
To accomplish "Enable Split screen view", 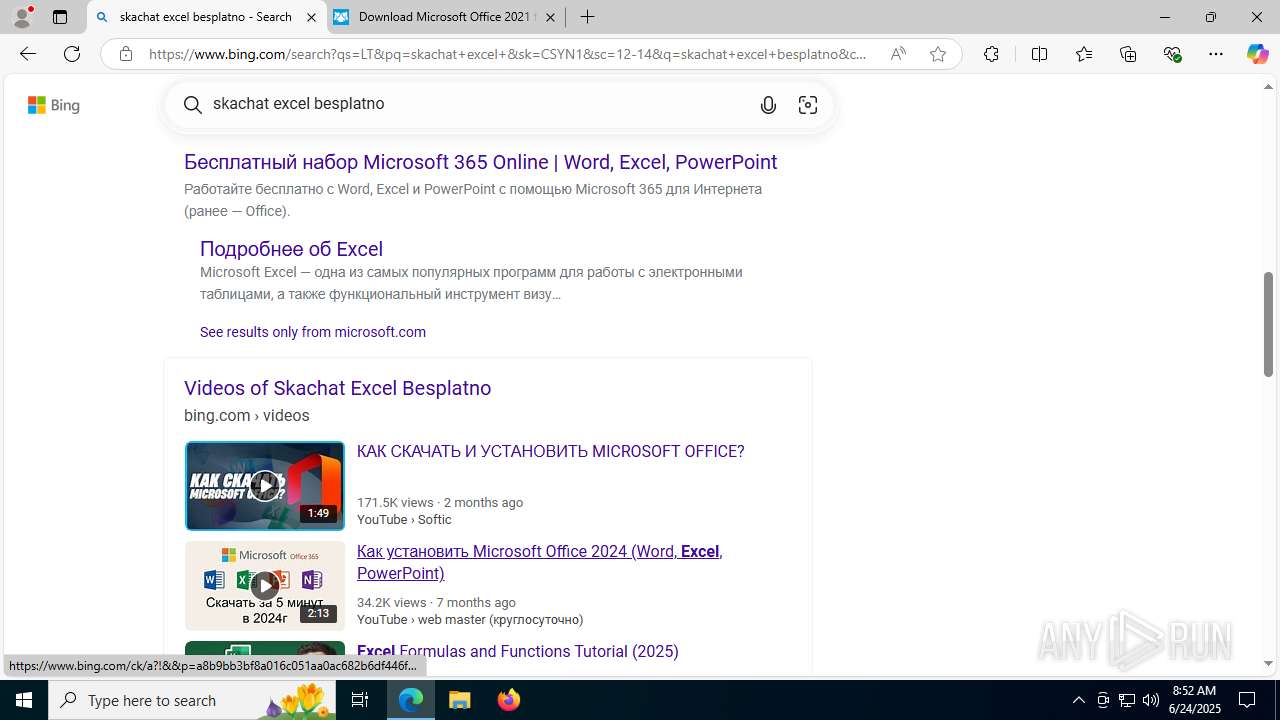I will click(1039, 54).
